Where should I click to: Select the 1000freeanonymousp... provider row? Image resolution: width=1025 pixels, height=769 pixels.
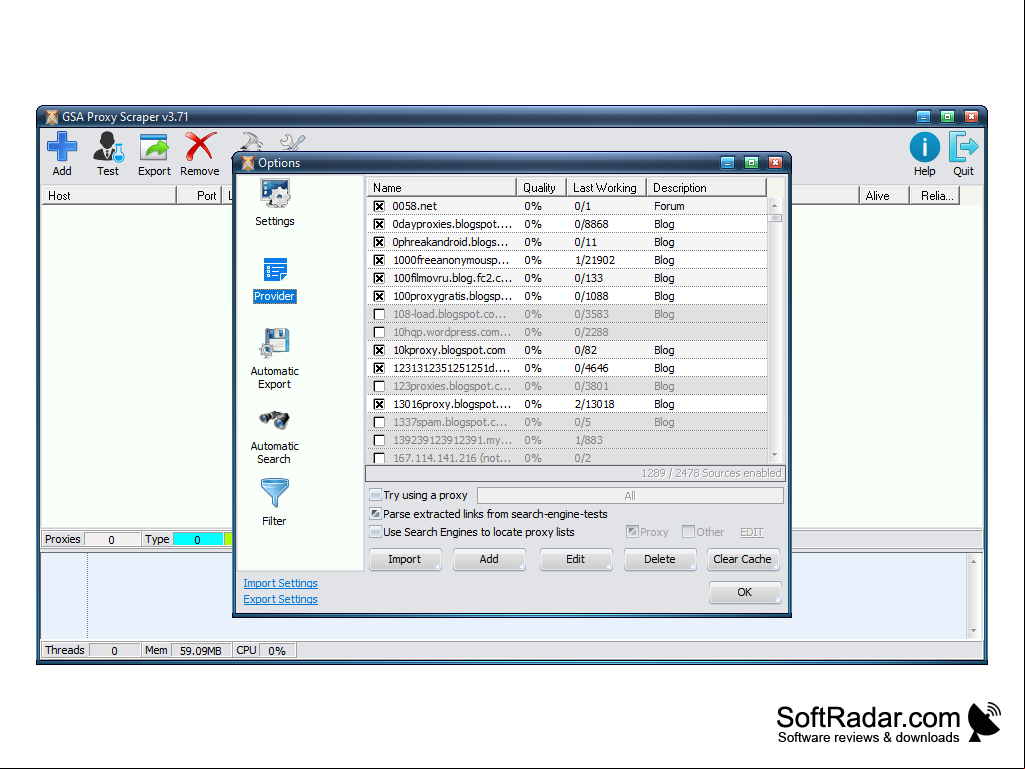click(567, 260)
